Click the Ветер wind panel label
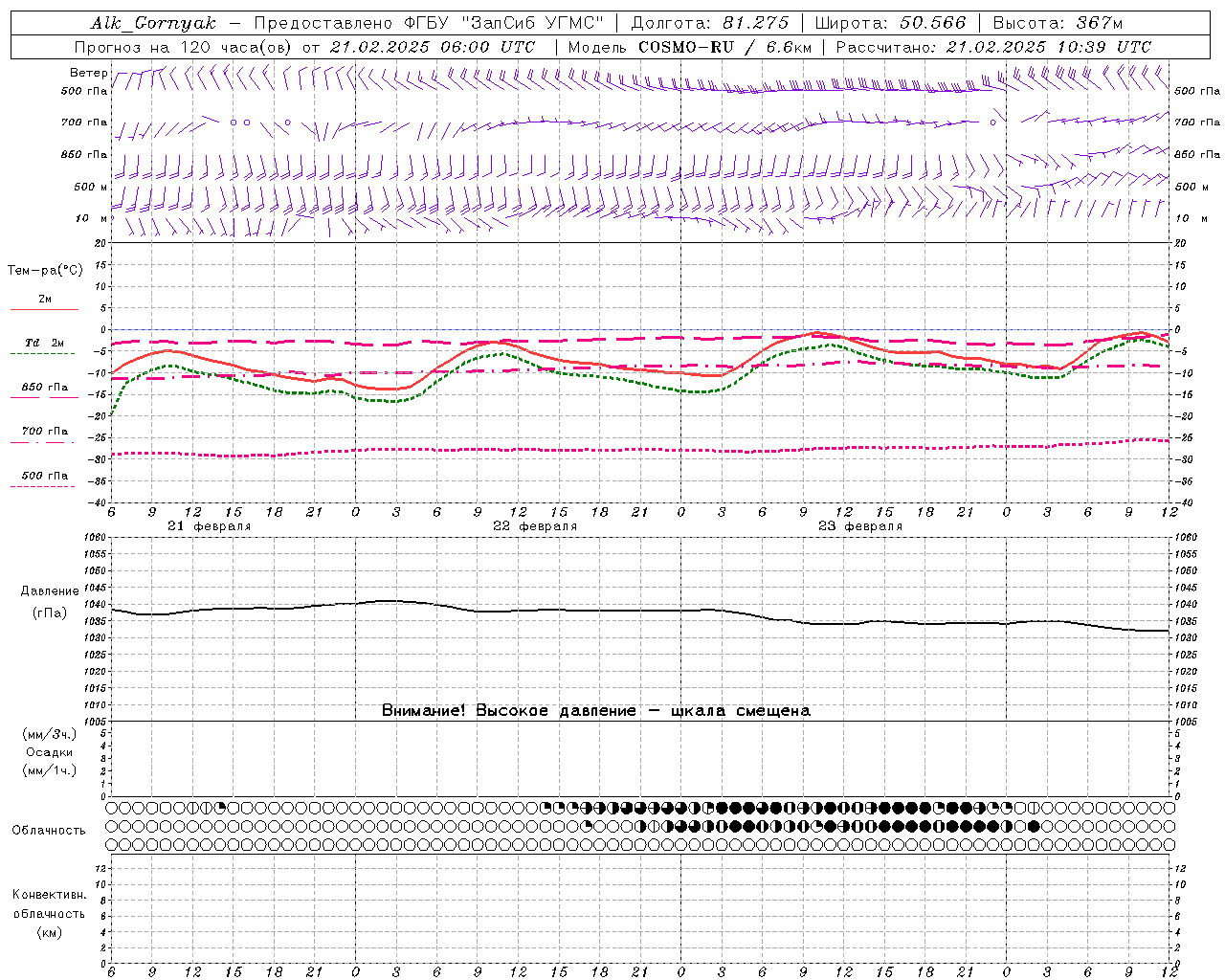This screenshot has width=1225, height=980. pos(89,73)
